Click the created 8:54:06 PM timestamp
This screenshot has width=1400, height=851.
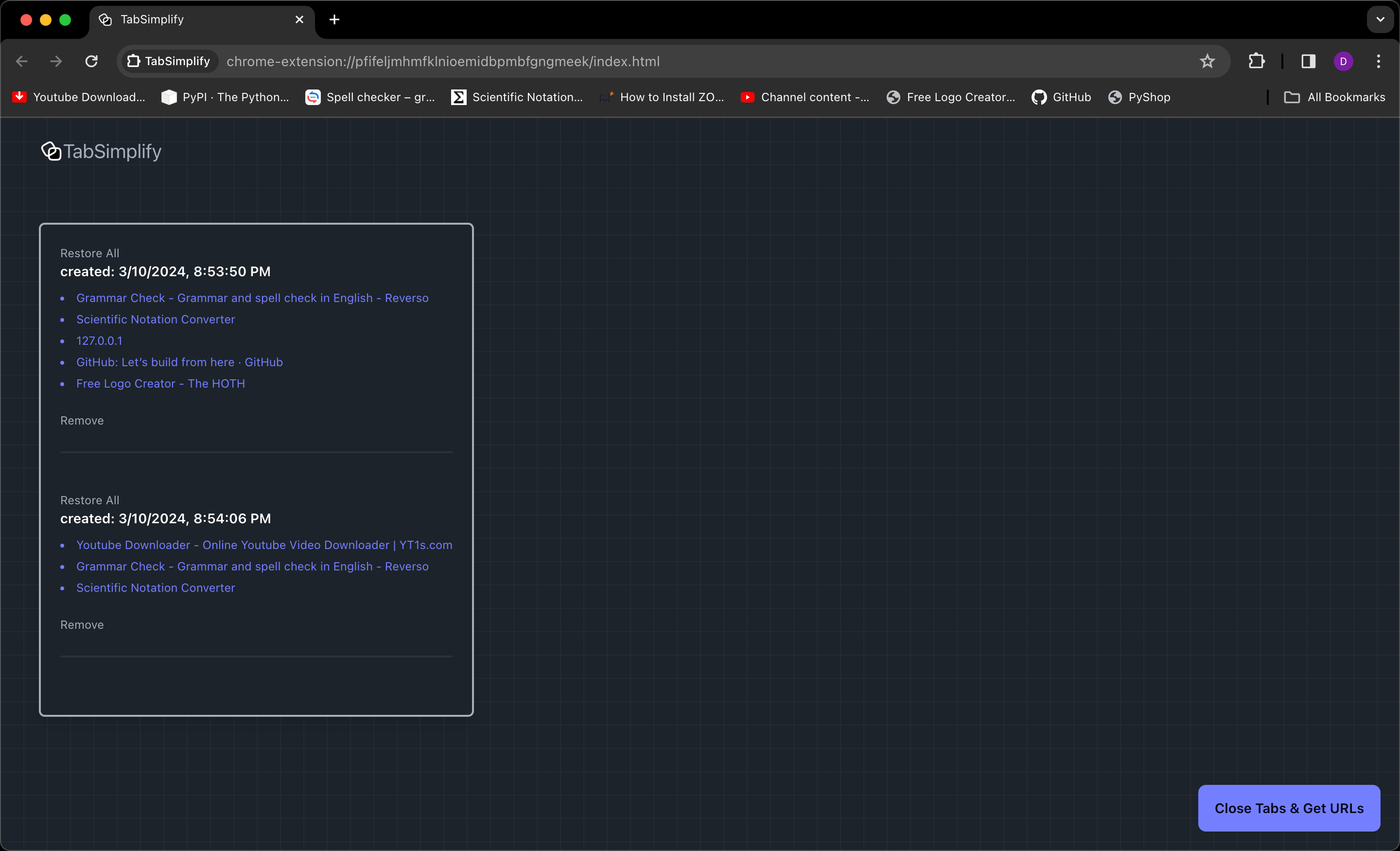tap(165, 518)
